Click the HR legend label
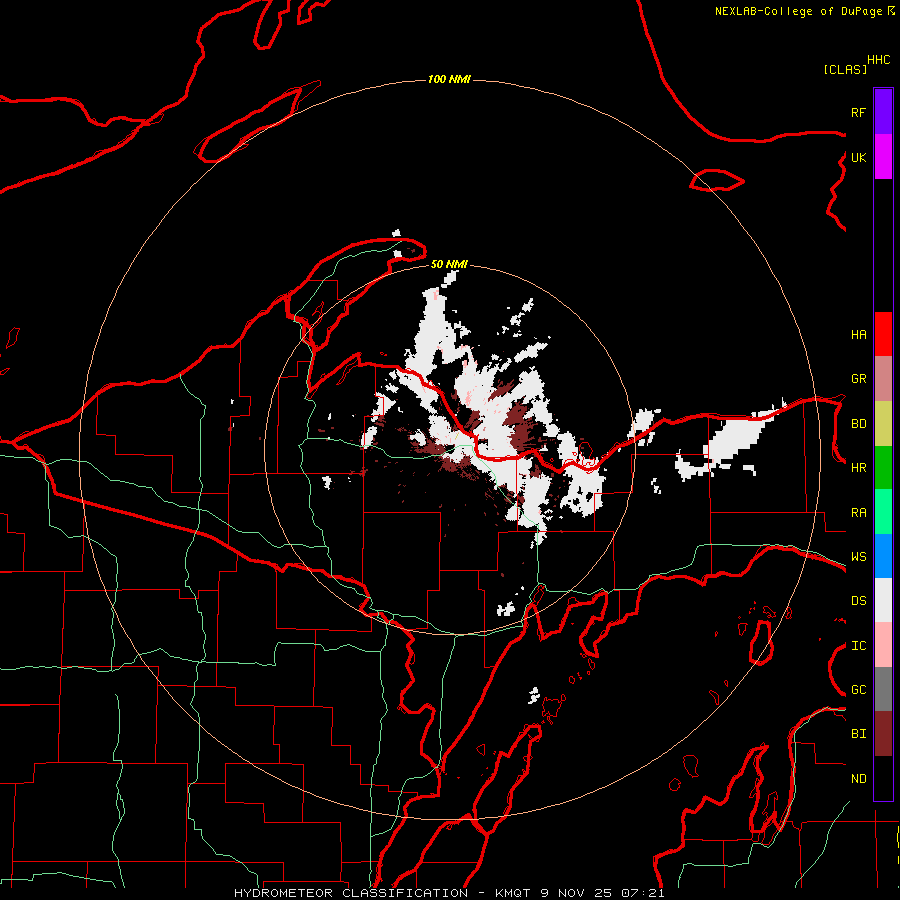Image resolution: width=900 pixels, height=900 pixels. click(x=858, y=468)
